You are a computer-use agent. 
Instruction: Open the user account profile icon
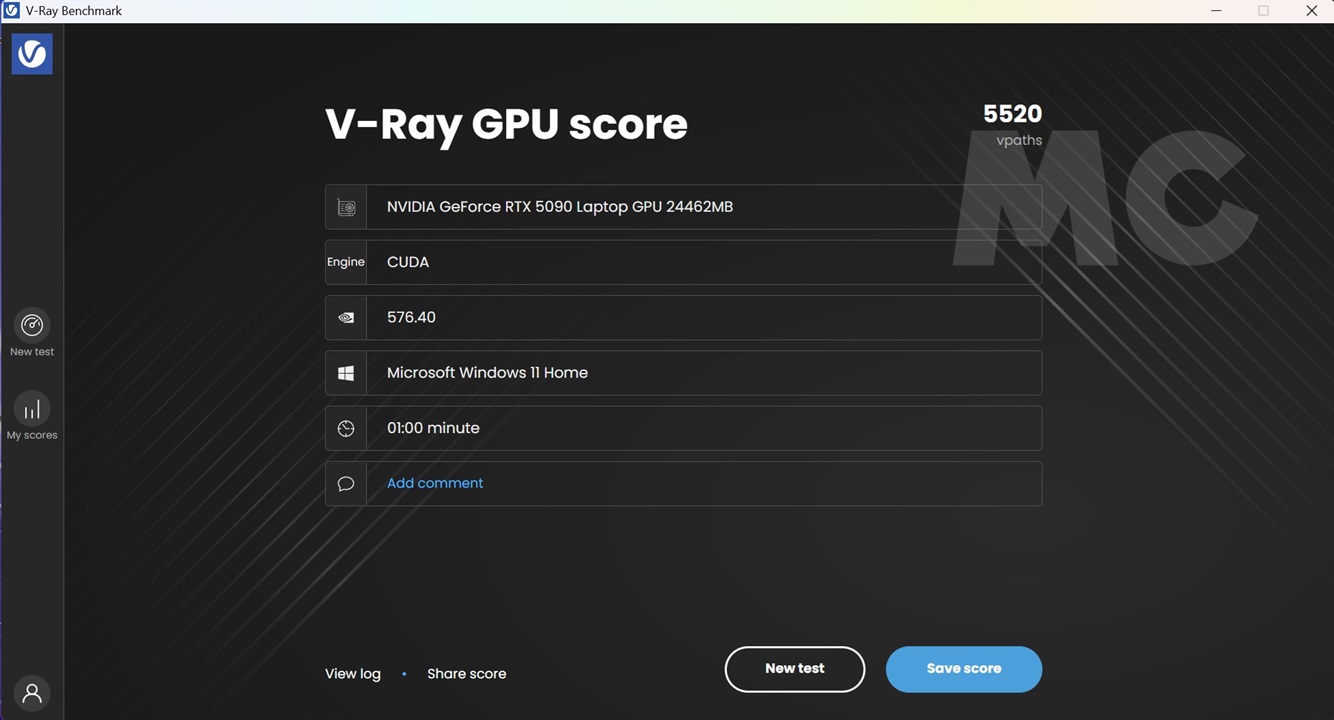32,693
